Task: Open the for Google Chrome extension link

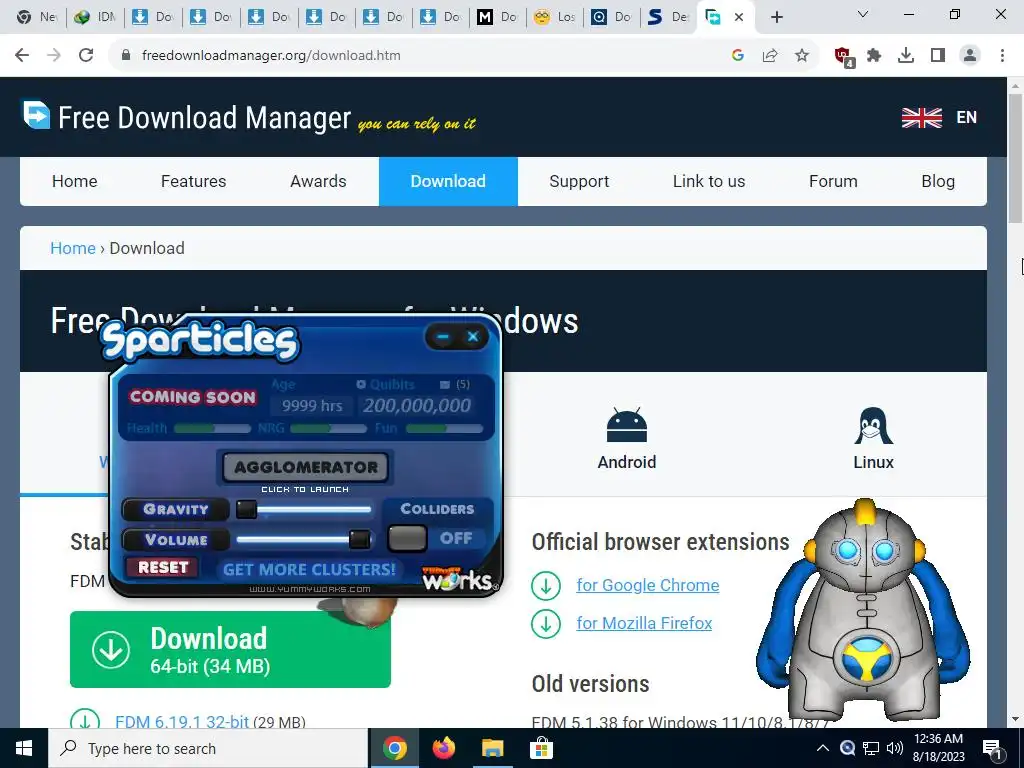Action: [x=647, y=585]
